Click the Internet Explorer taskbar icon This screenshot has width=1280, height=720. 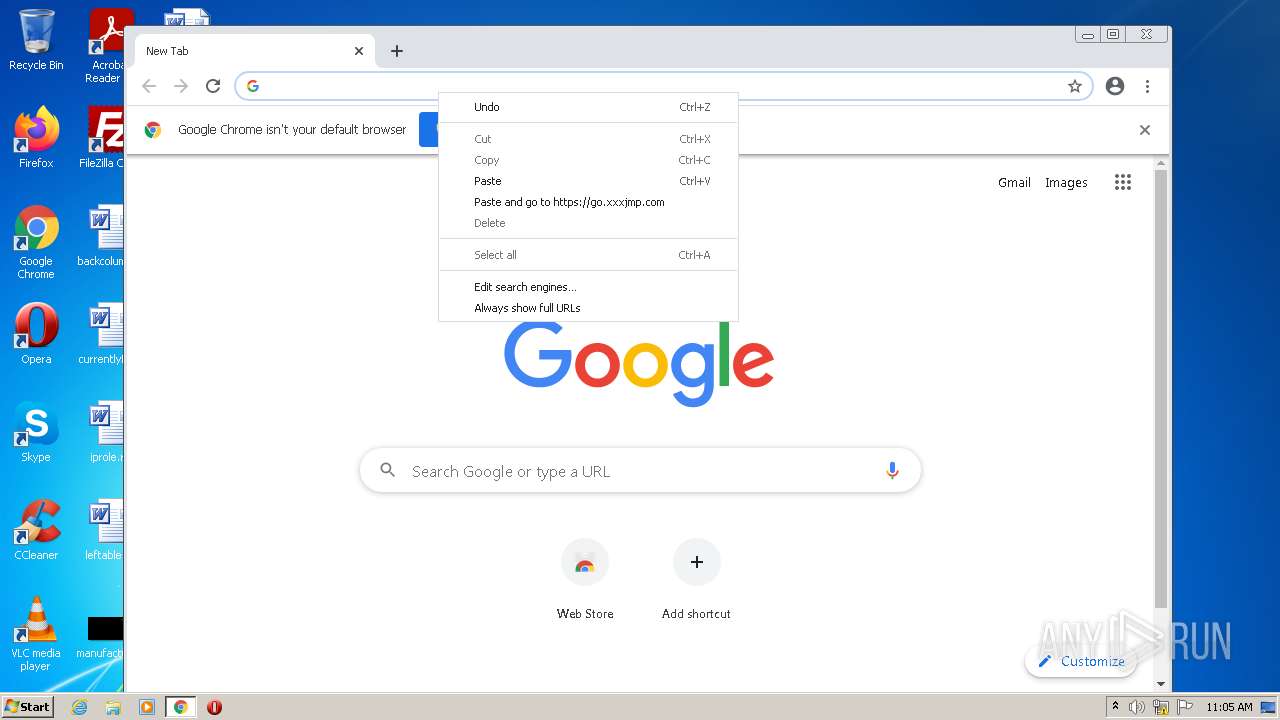(x=79, y=707)
